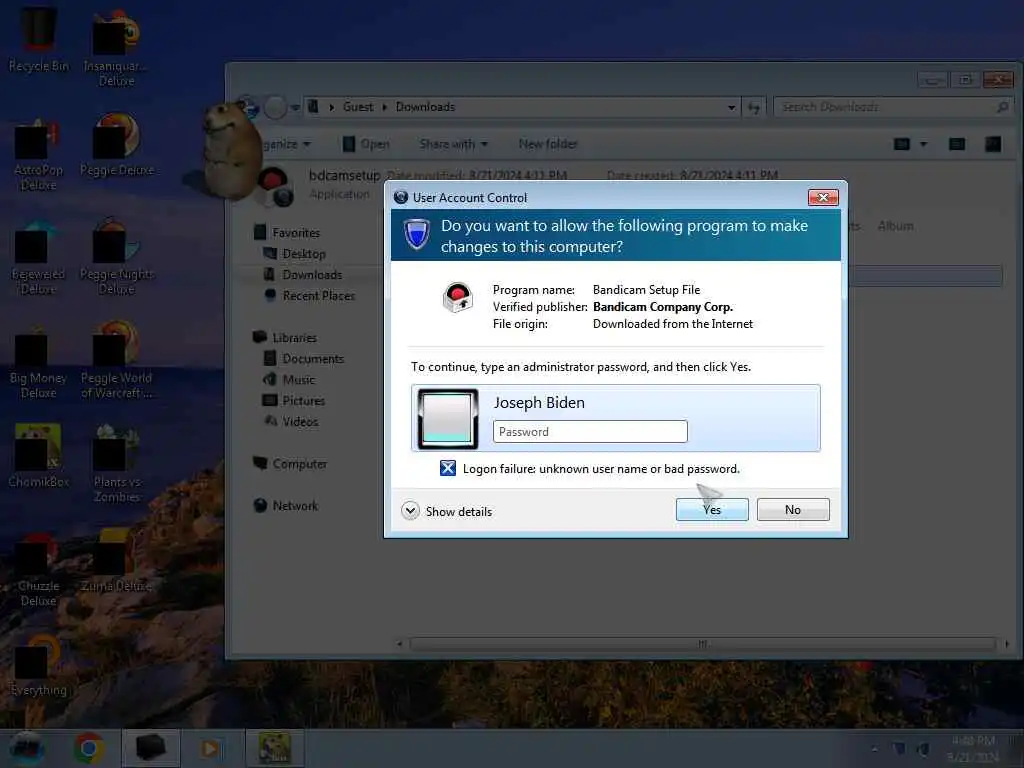Image resolution: width=1024 pixels, height=768 pixels.
Task: Click the administrator Password input field
Action: click(590, 432)
